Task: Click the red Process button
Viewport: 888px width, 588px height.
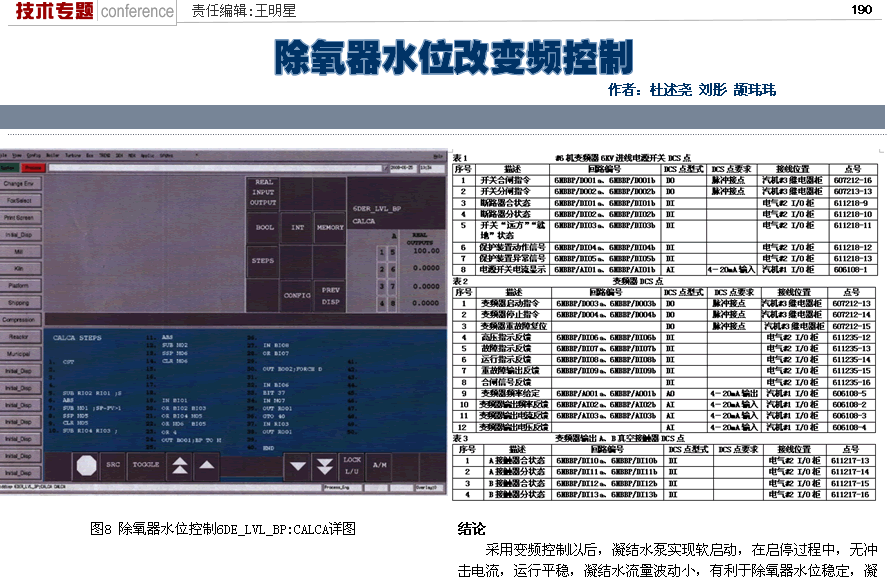Action: click(33, 168)
